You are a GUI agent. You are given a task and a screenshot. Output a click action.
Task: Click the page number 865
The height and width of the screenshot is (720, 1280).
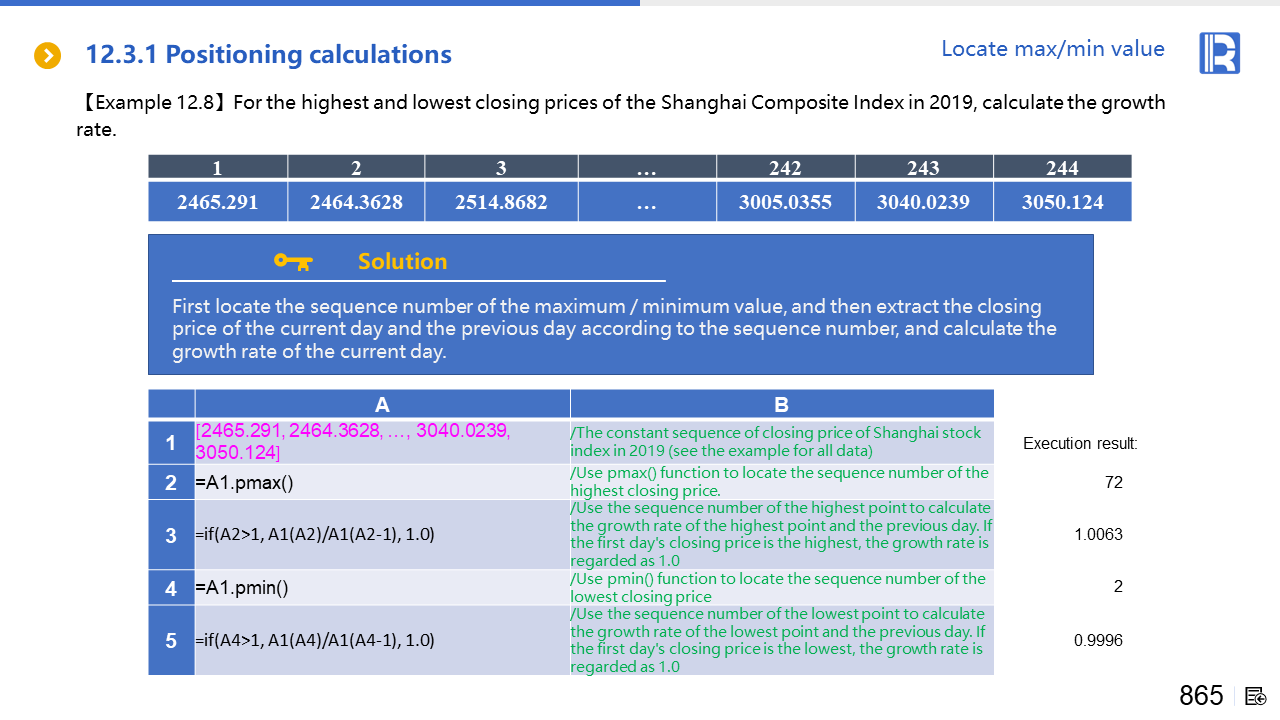(1200, 696)
